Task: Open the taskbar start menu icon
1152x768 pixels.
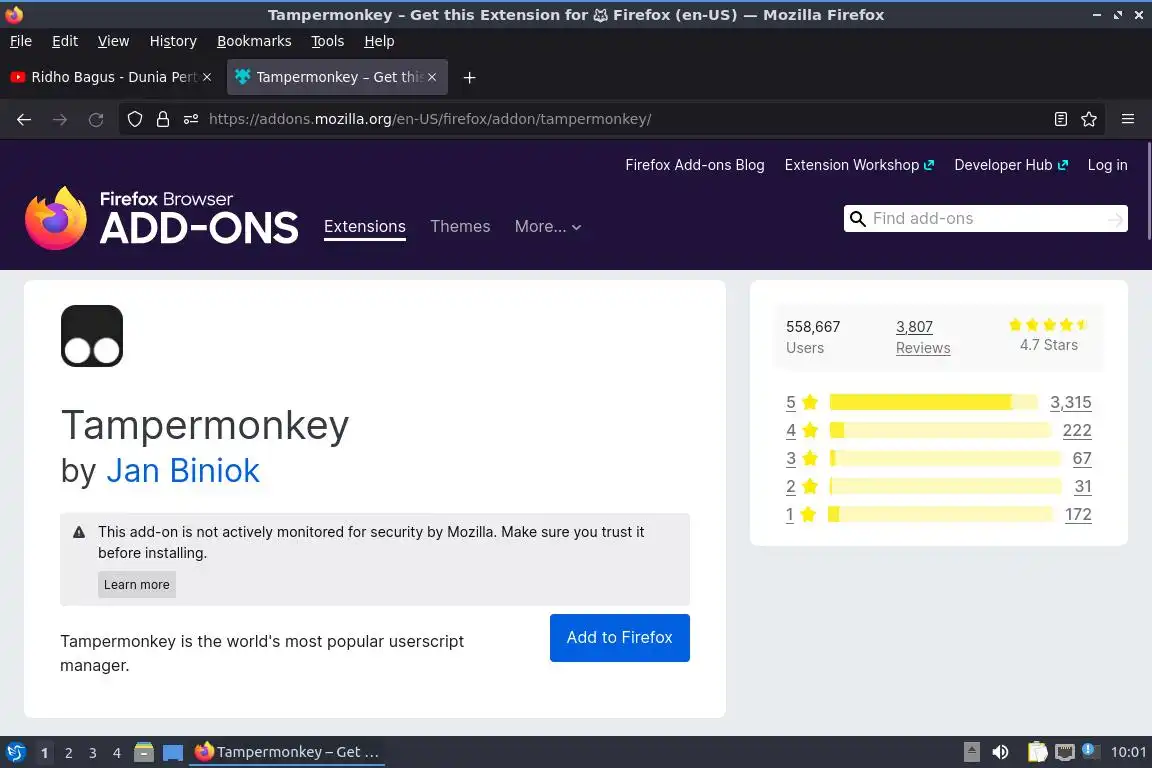Action: point(15,752)
